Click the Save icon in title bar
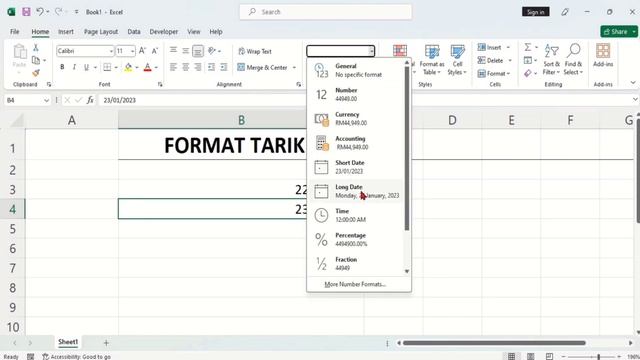The image size is (640, 360). click(x=26, y=12)
